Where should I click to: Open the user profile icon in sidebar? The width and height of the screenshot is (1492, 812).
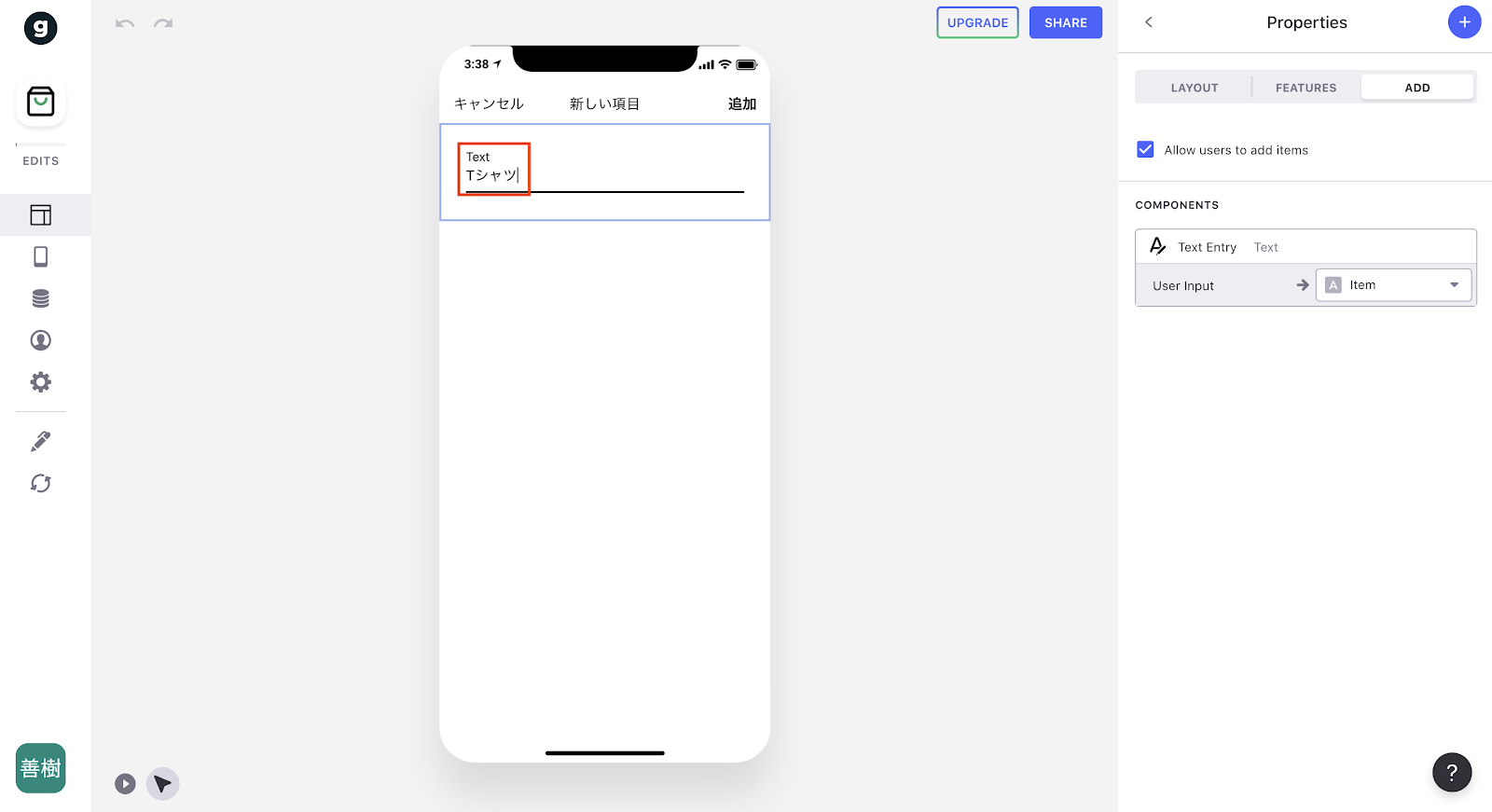[41, 340]
